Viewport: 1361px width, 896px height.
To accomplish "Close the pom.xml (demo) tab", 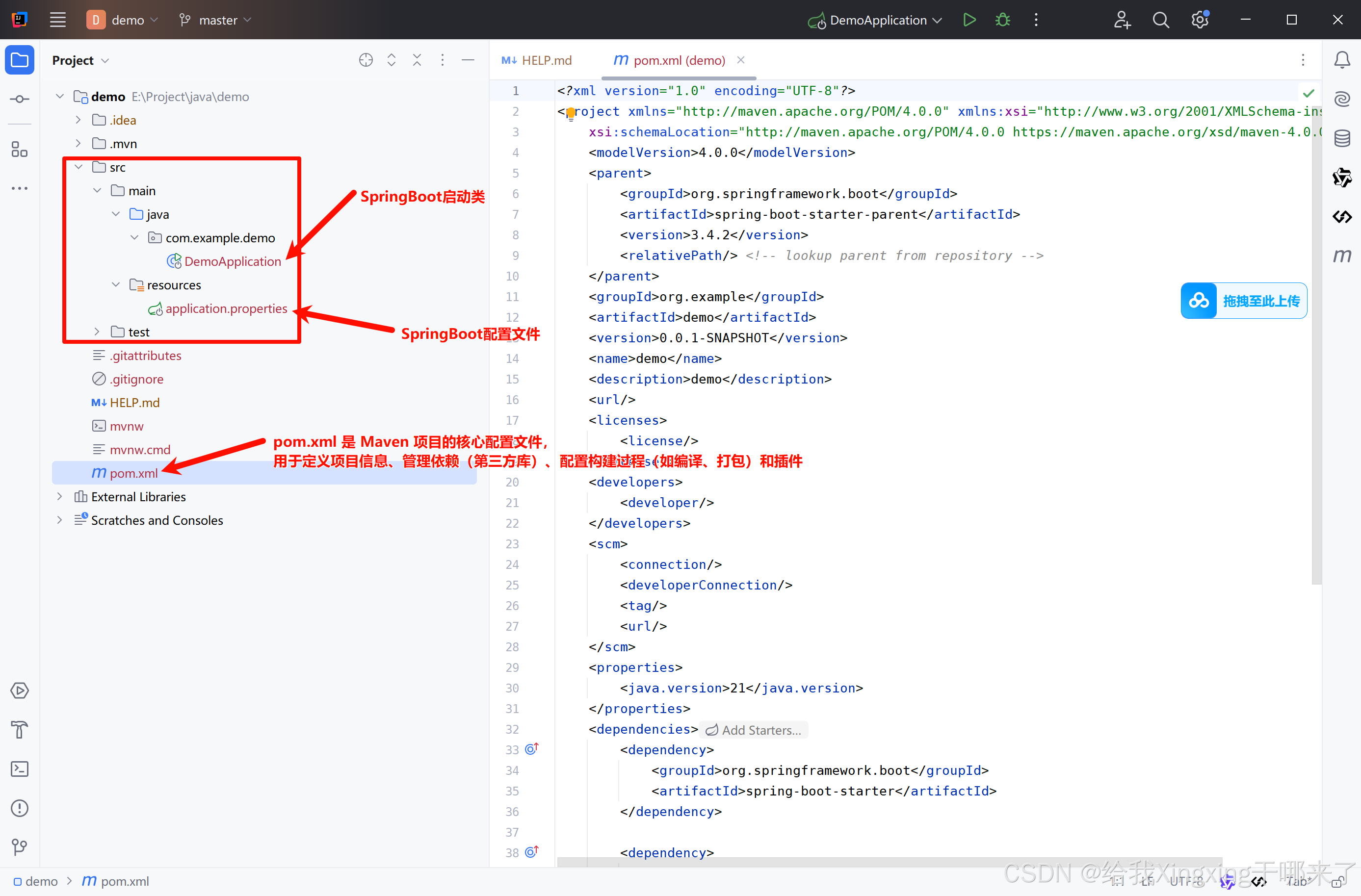I will click(x=740, y=60).
